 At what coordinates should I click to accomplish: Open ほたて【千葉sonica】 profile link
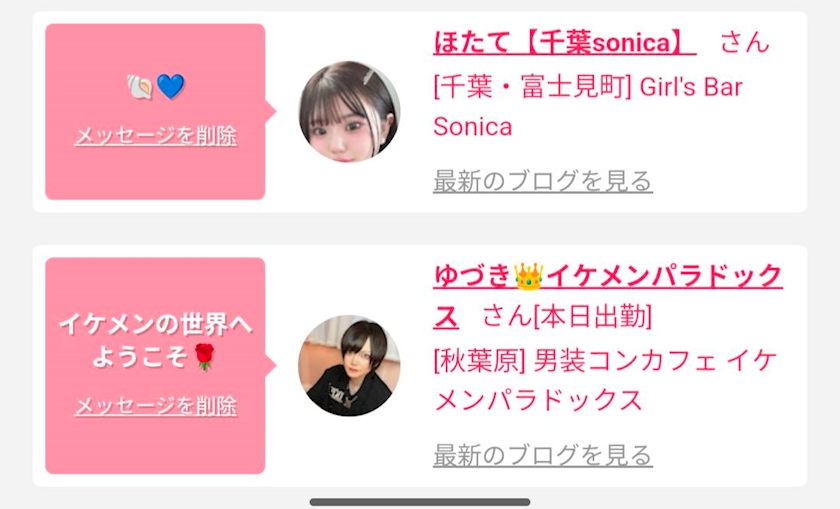[564, 42]
